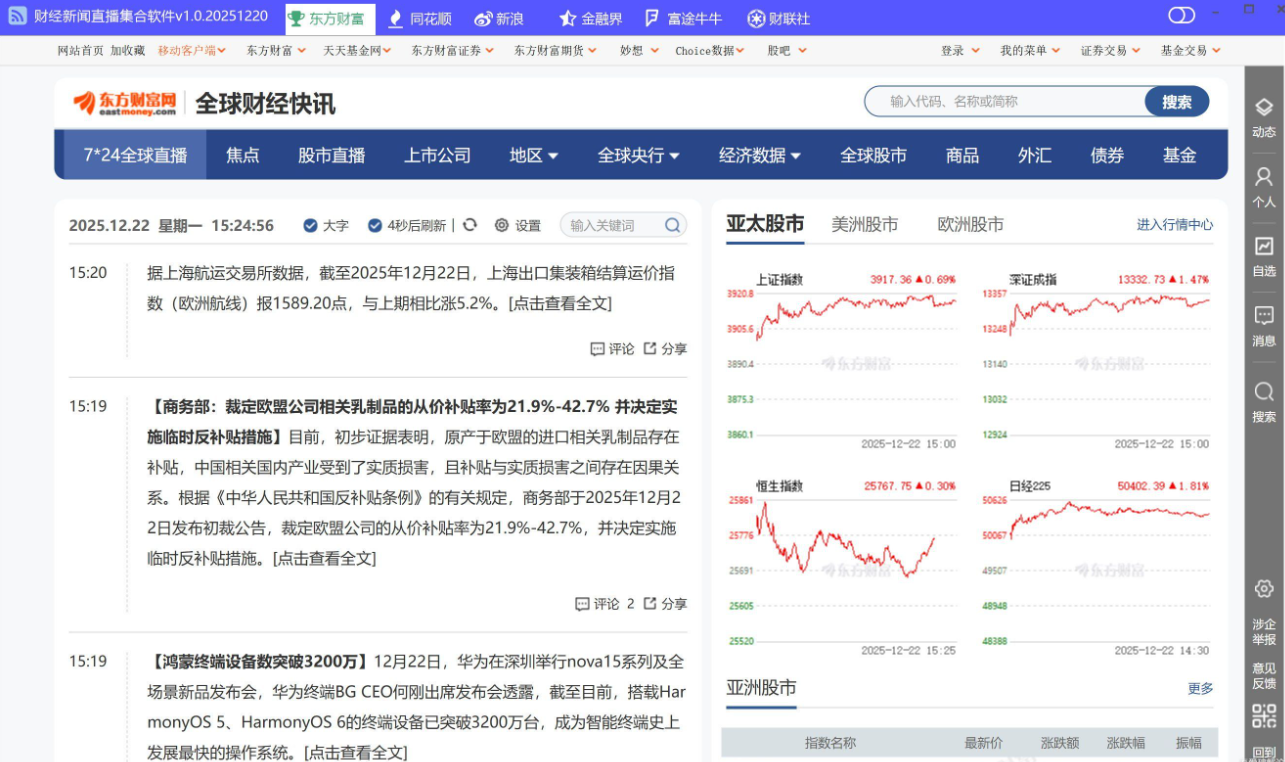Click the 搜索 magnifier icon in sidebar

1263,391
